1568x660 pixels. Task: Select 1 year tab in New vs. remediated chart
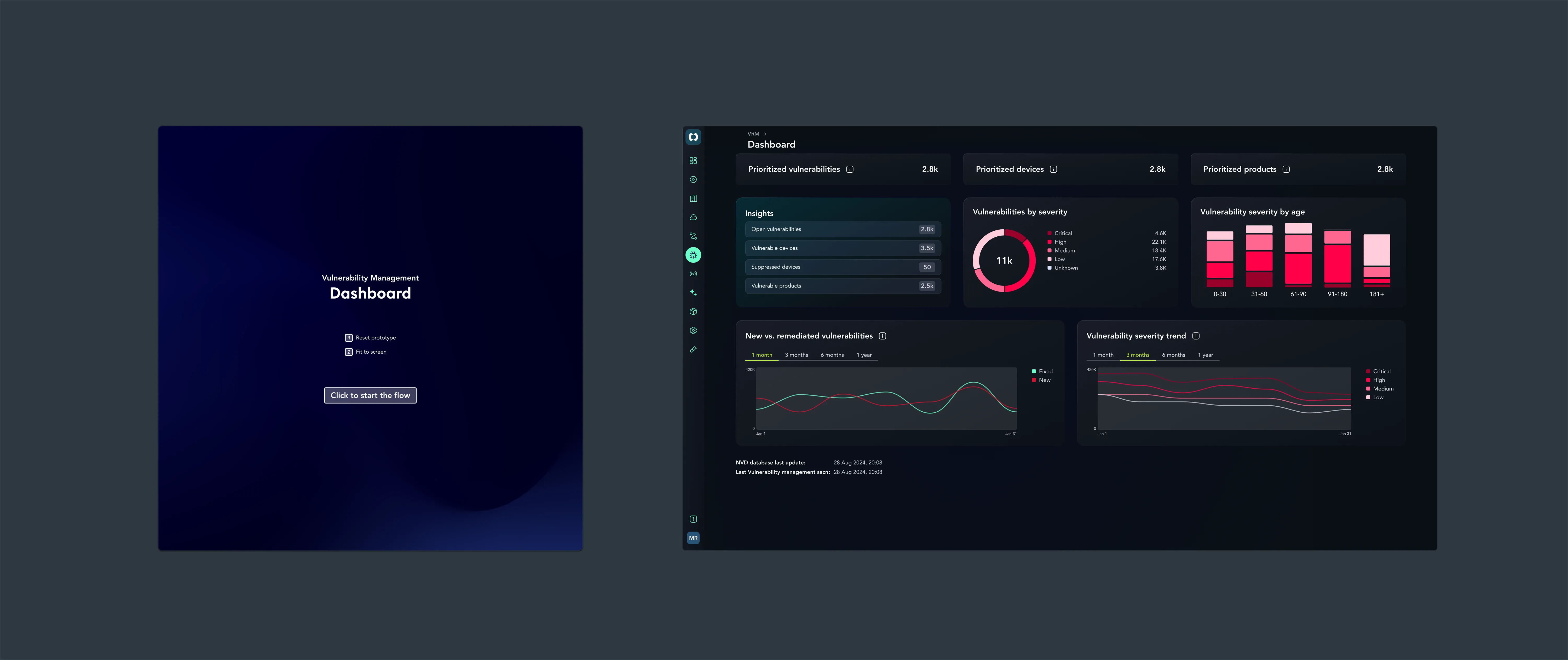(864, 355)
